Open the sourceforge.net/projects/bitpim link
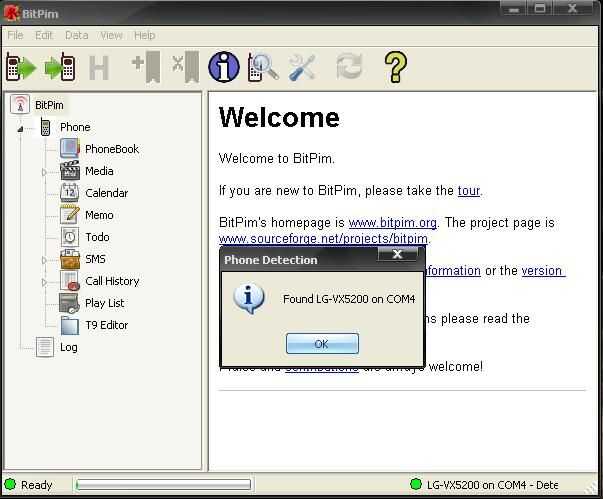Viewport: 603px width, 499px height. pos(323,239)
